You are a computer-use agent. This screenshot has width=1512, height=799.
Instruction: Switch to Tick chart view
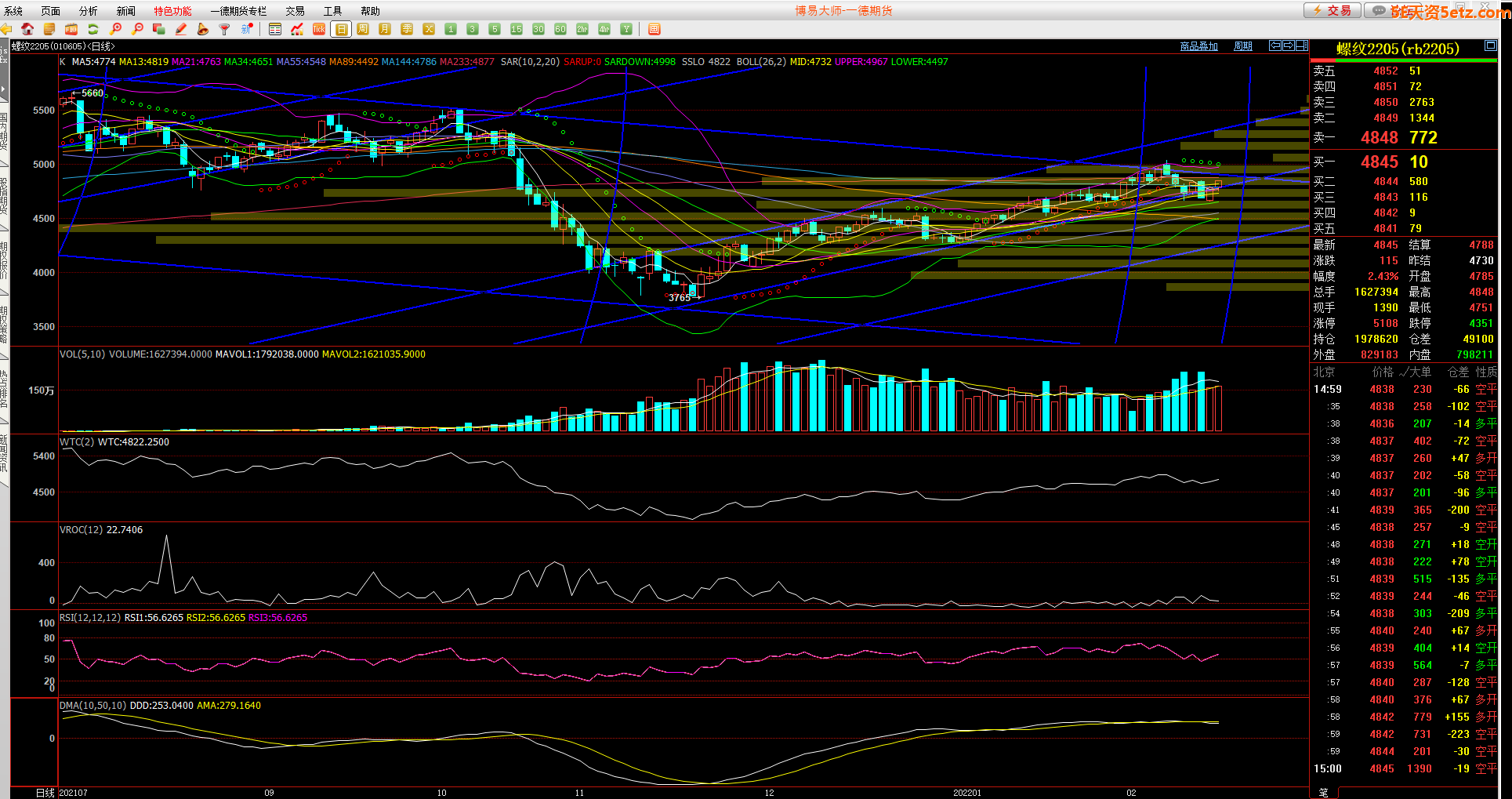tap(319, 29)
